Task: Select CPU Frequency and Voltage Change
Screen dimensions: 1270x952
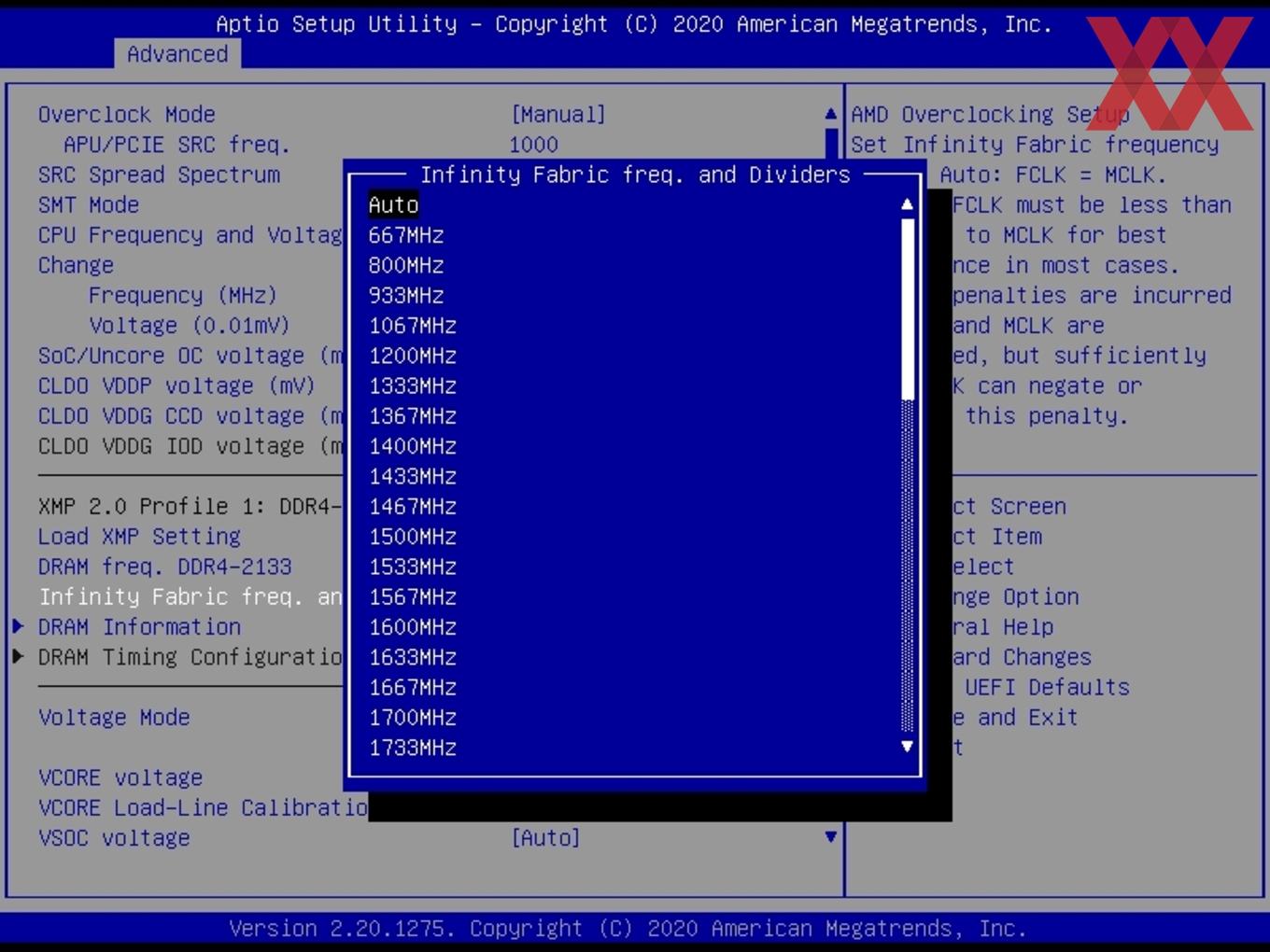Action: pos(190,250)
